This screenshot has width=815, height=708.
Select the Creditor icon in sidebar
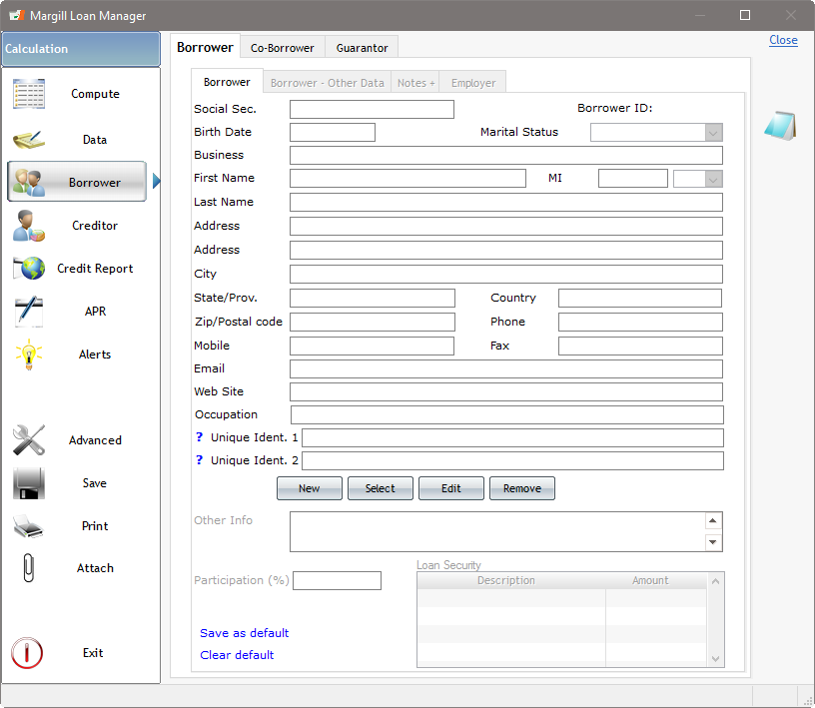pos(29,226)
